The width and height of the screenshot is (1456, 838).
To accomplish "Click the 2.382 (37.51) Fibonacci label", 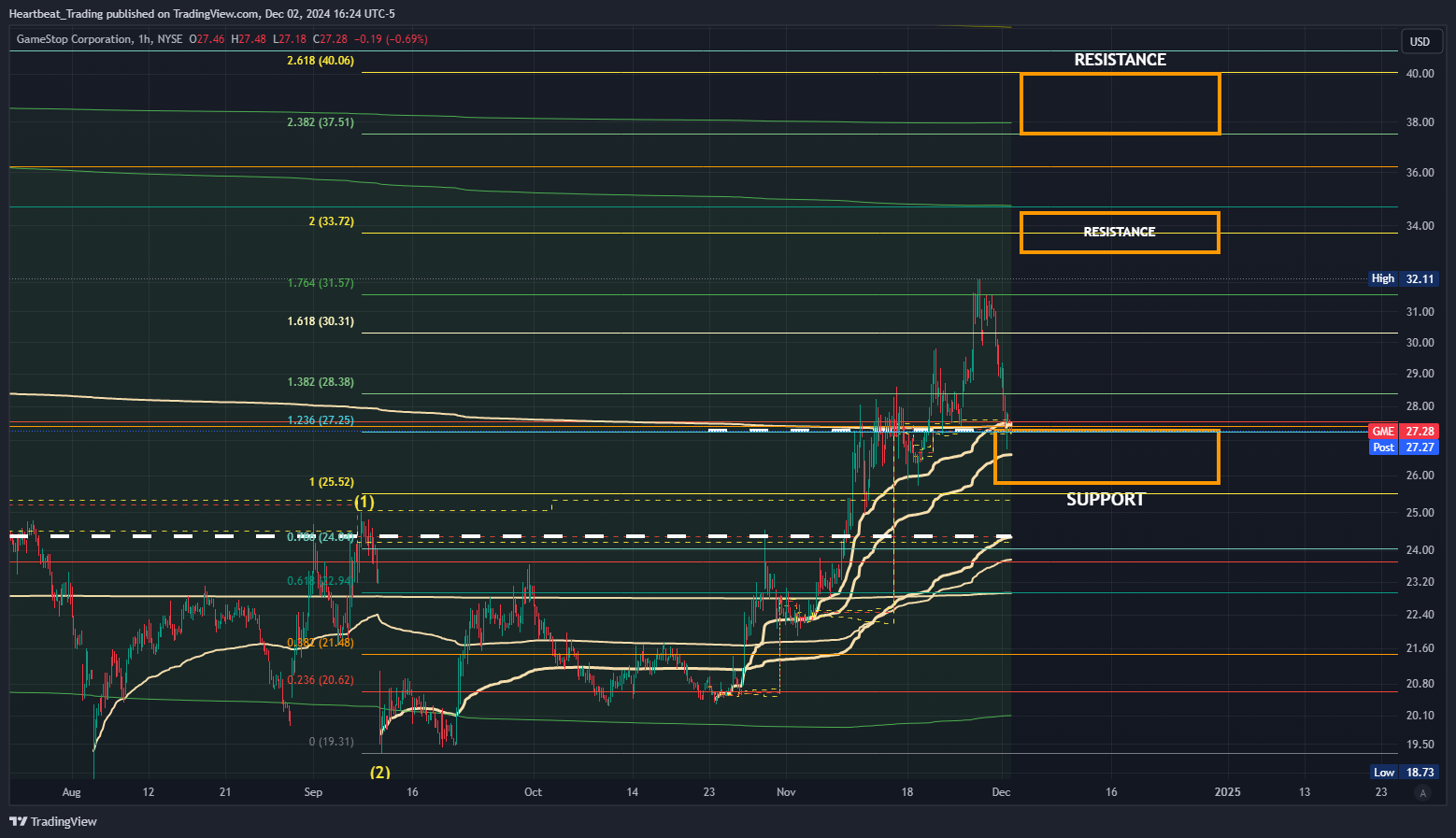I will (321, 122).
